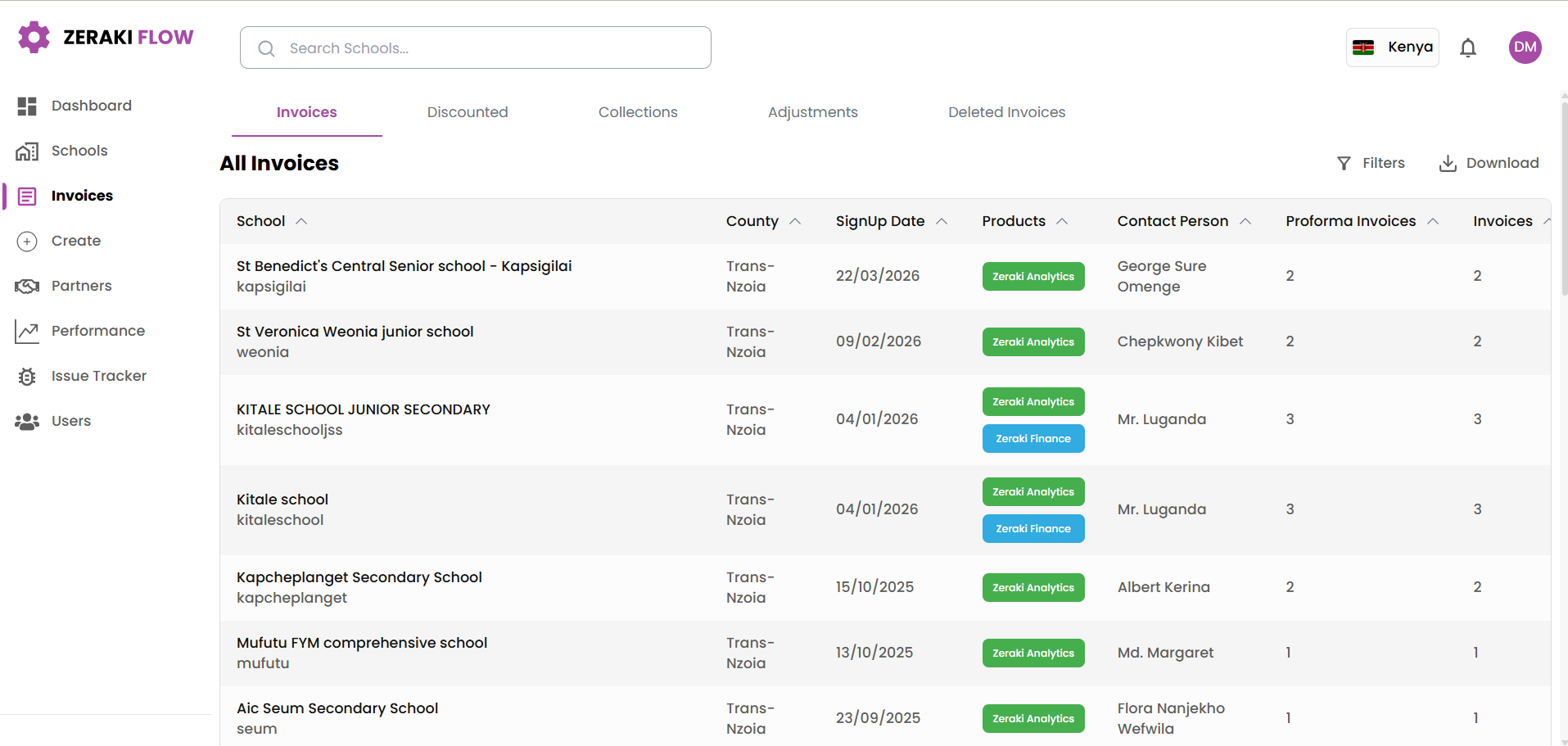Click the Issue Tracker bug icon

pyautogui.click(x=27, y=376)
